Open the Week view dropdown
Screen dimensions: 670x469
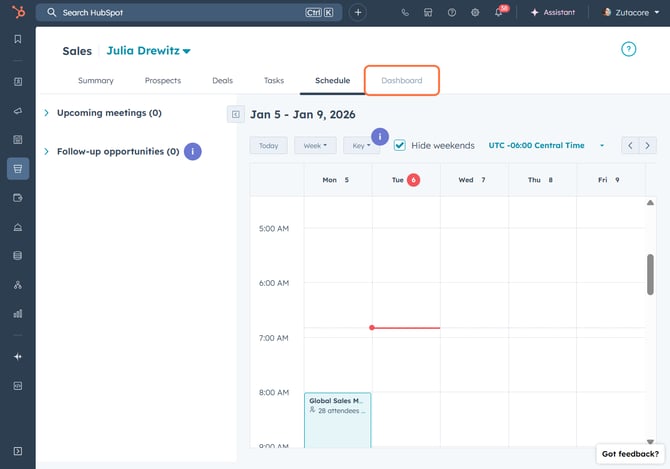(314, 145)
